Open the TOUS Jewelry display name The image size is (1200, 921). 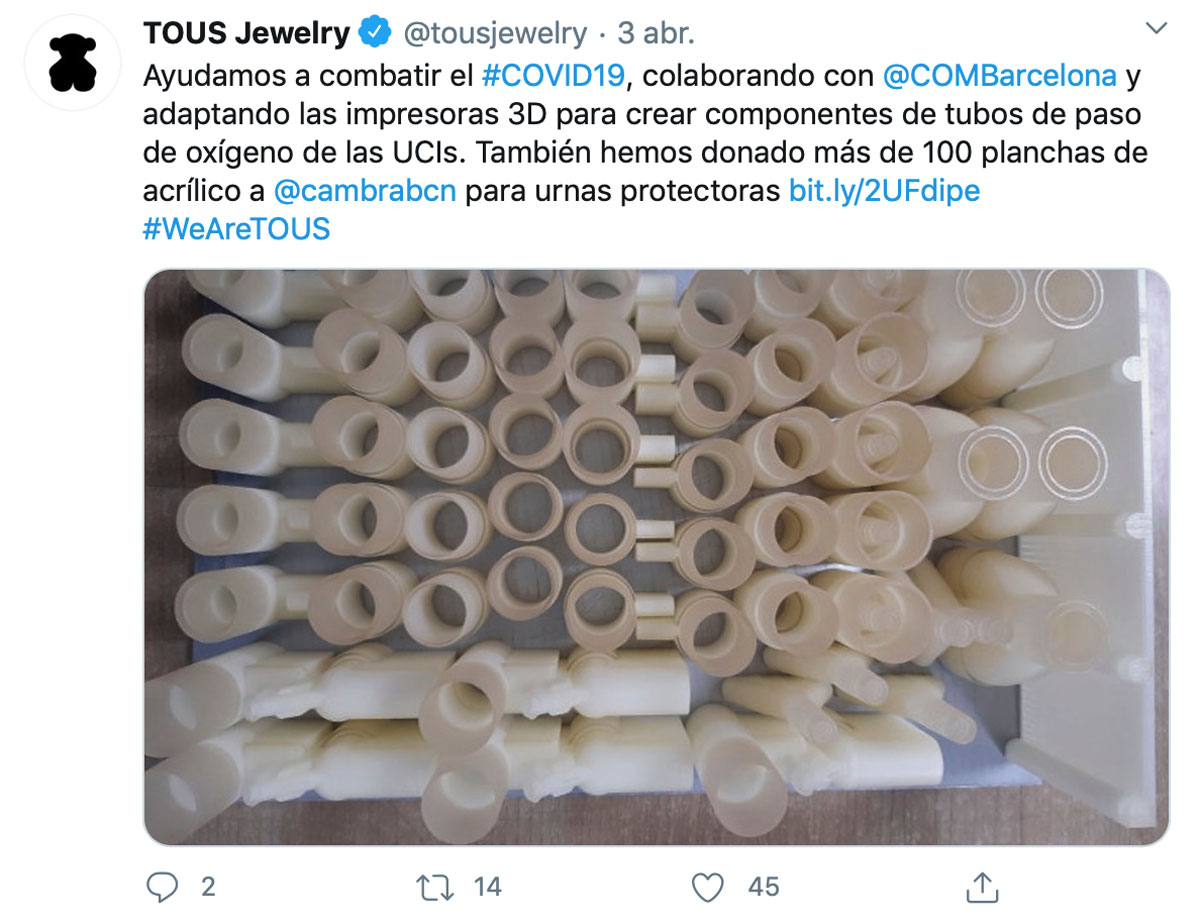click(246, 33)
